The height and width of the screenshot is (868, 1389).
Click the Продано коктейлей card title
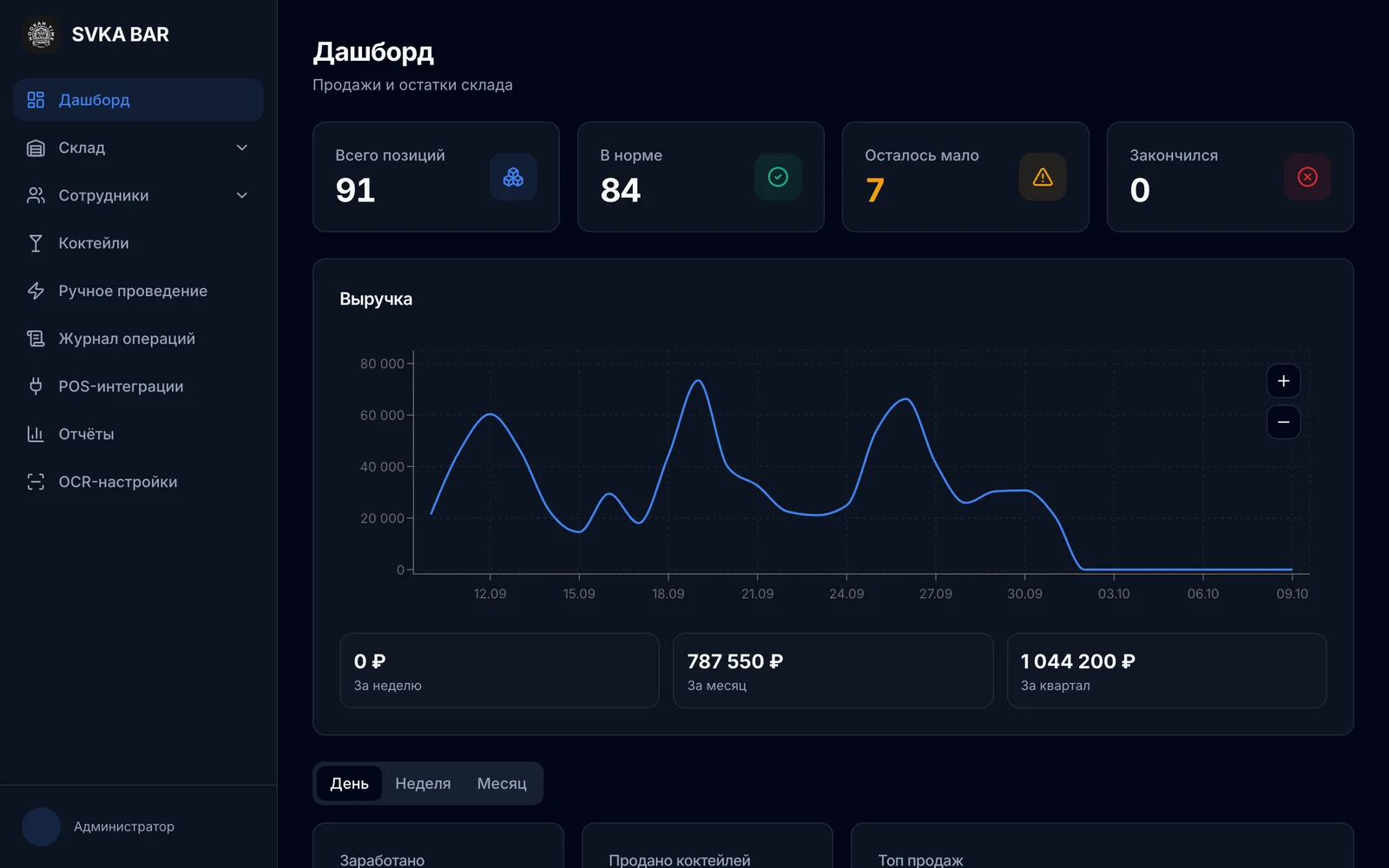pyautogui.click(x=680, y=860)
